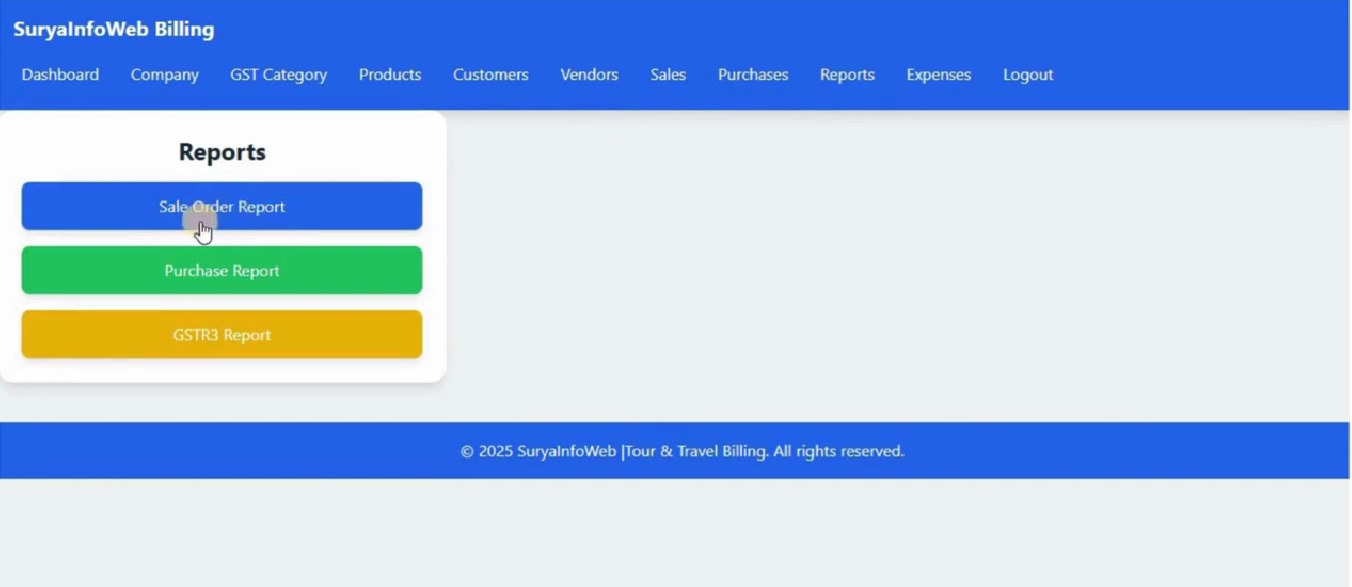
Task: Open the Purchase Report
Action: pos(221,270)
